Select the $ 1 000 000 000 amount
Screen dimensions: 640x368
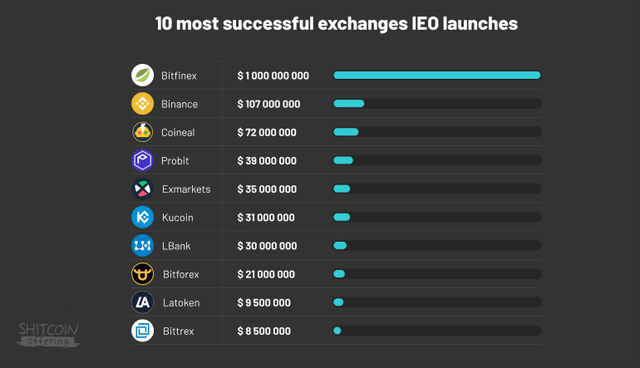273,75
